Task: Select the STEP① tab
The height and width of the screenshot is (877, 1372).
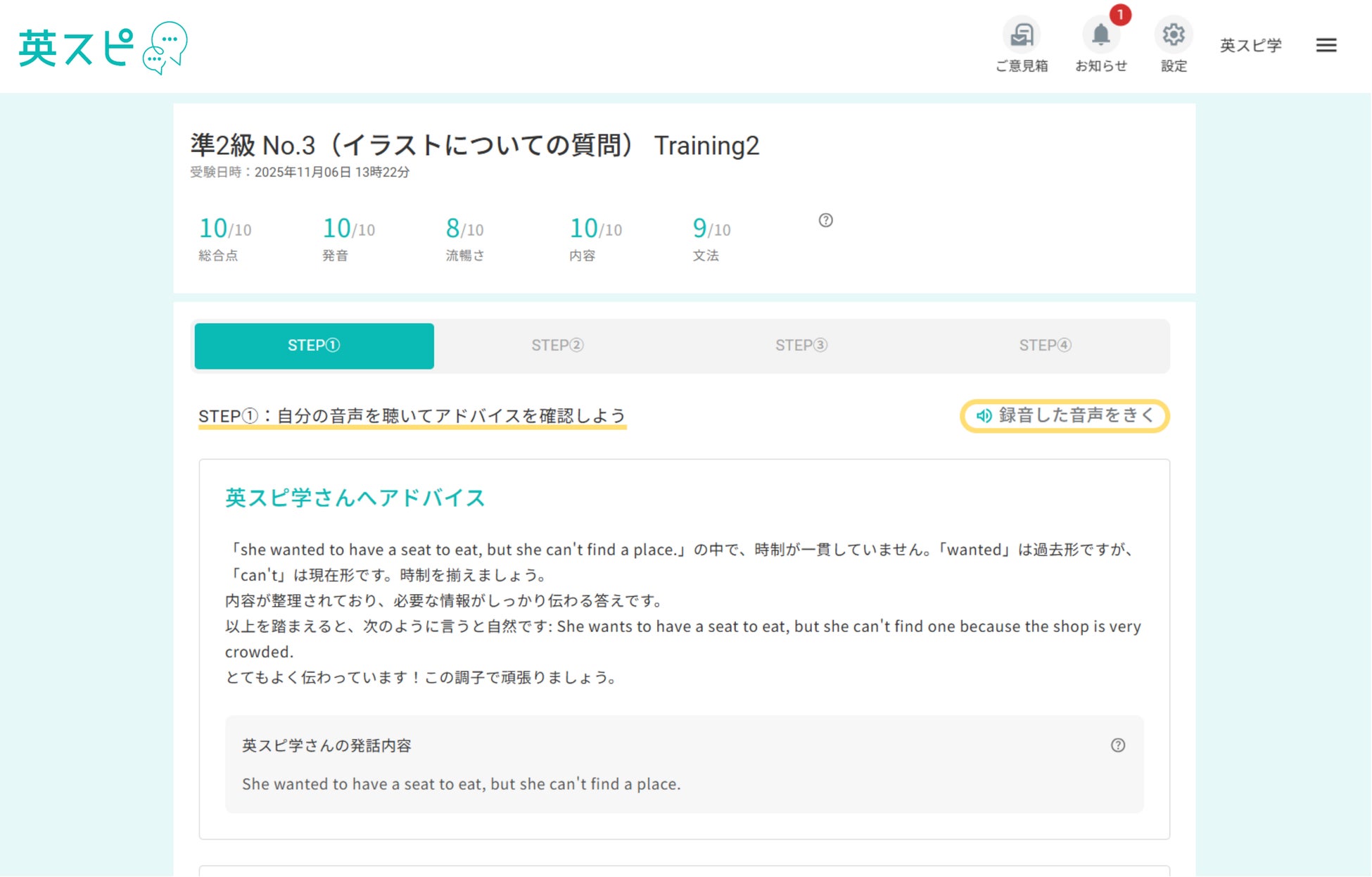Action: [x=314, y=346]
